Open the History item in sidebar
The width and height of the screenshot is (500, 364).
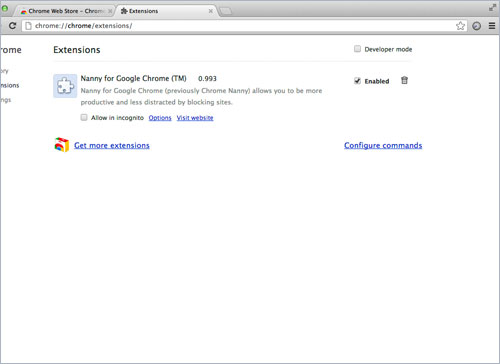tap(4, 71)
